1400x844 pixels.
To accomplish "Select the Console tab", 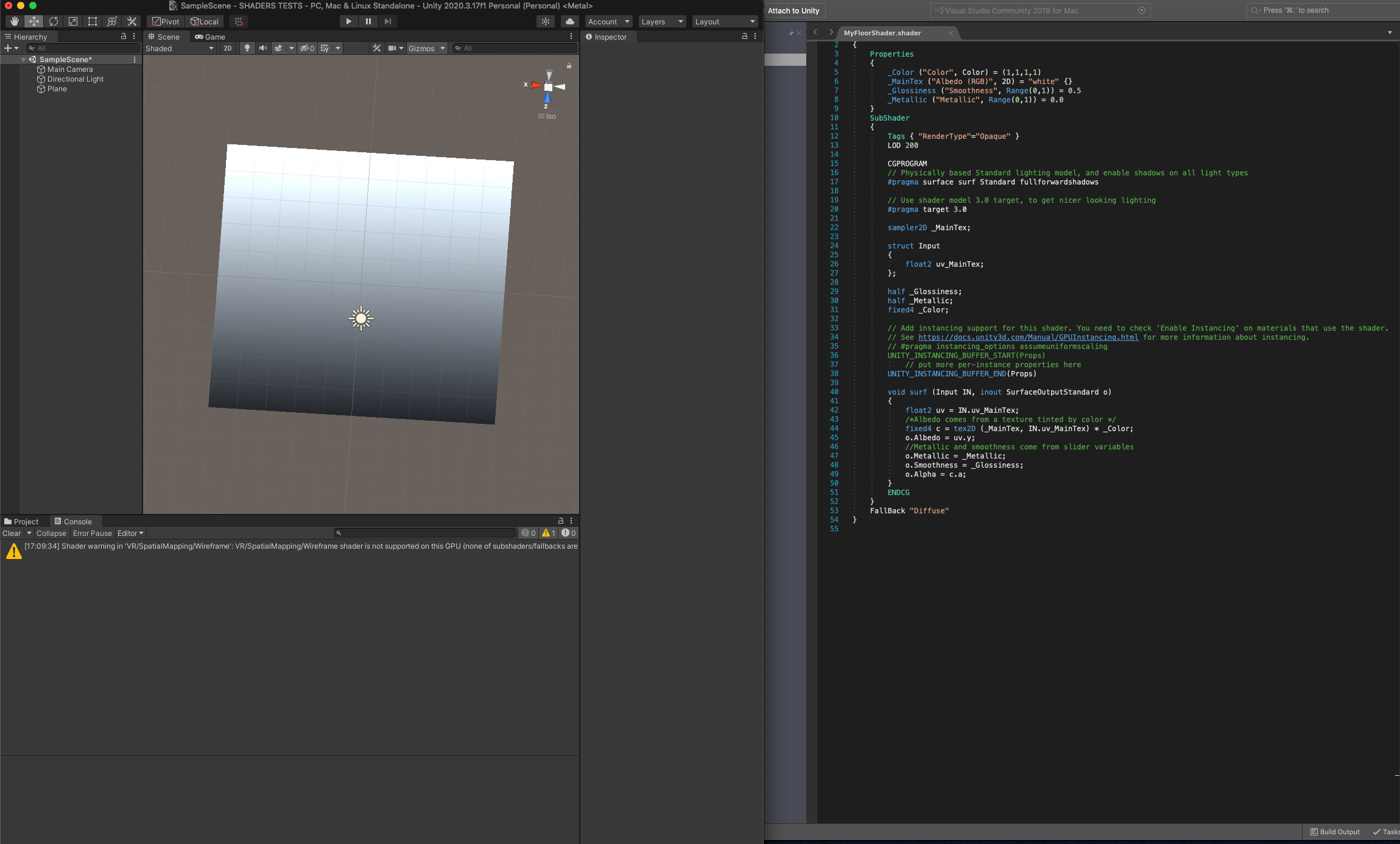I will [74, 521].
